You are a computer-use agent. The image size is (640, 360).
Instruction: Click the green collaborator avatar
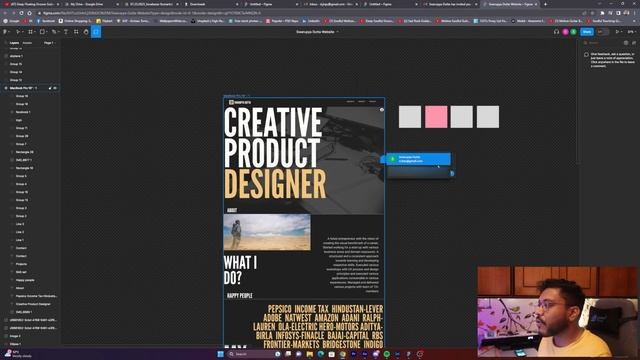click(573, 32)
